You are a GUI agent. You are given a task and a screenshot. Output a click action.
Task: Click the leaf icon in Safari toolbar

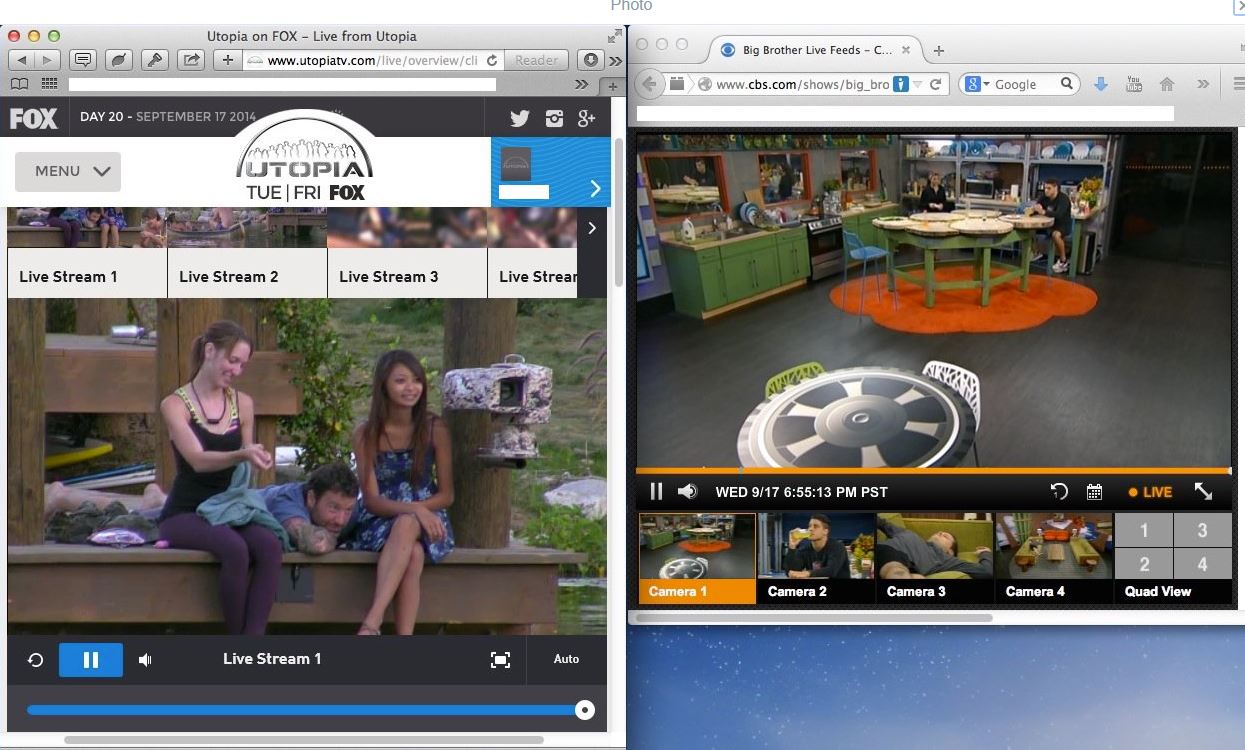[119, 60]
